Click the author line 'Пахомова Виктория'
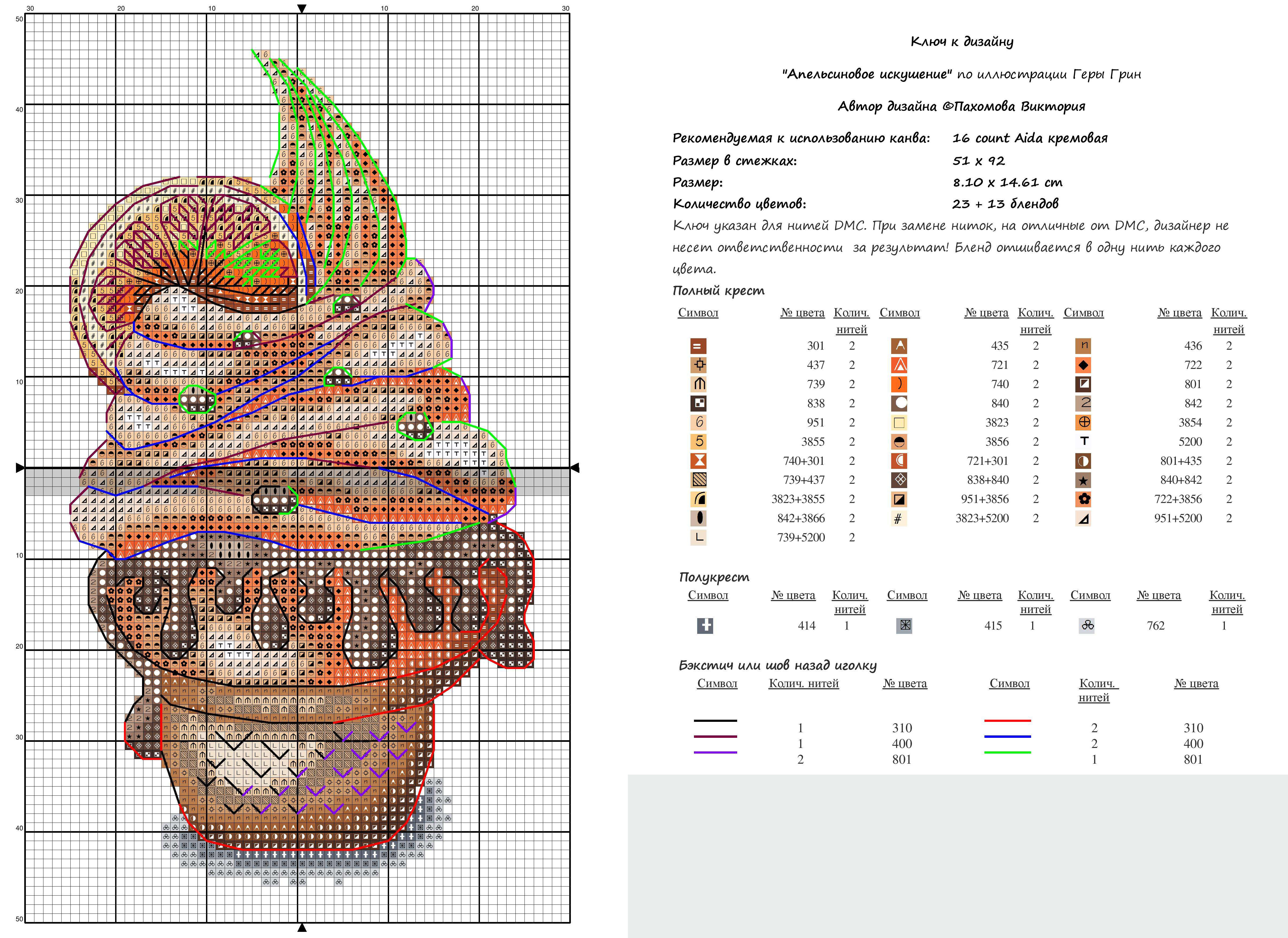Viewport: 1288px width, 938px height. coord(1020,106)
